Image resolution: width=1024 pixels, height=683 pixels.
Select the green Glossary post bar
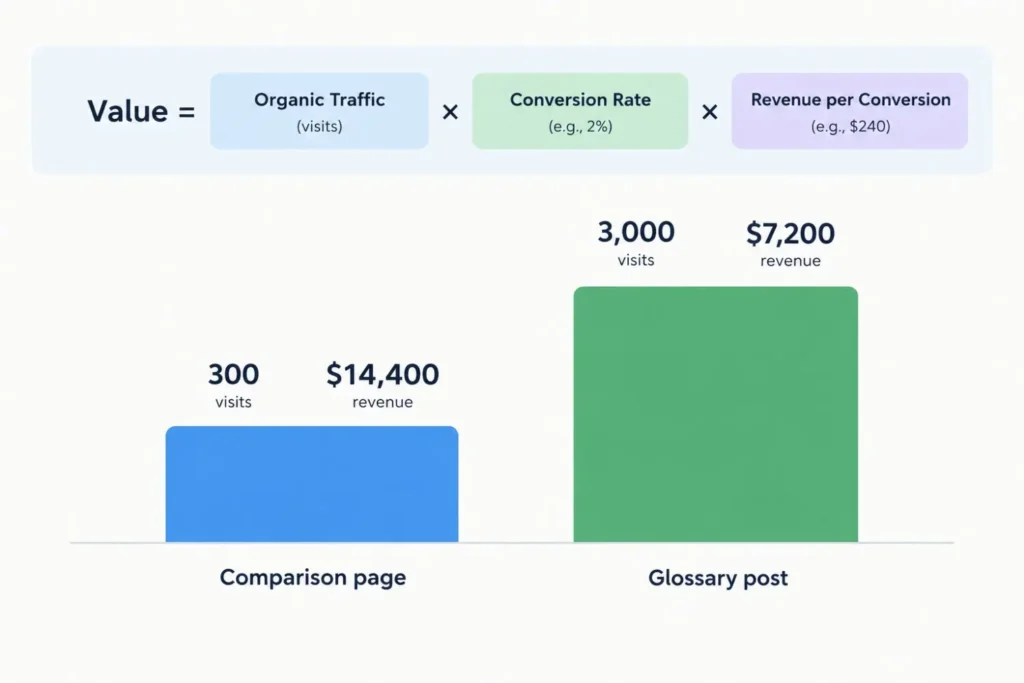pos(716,414)
